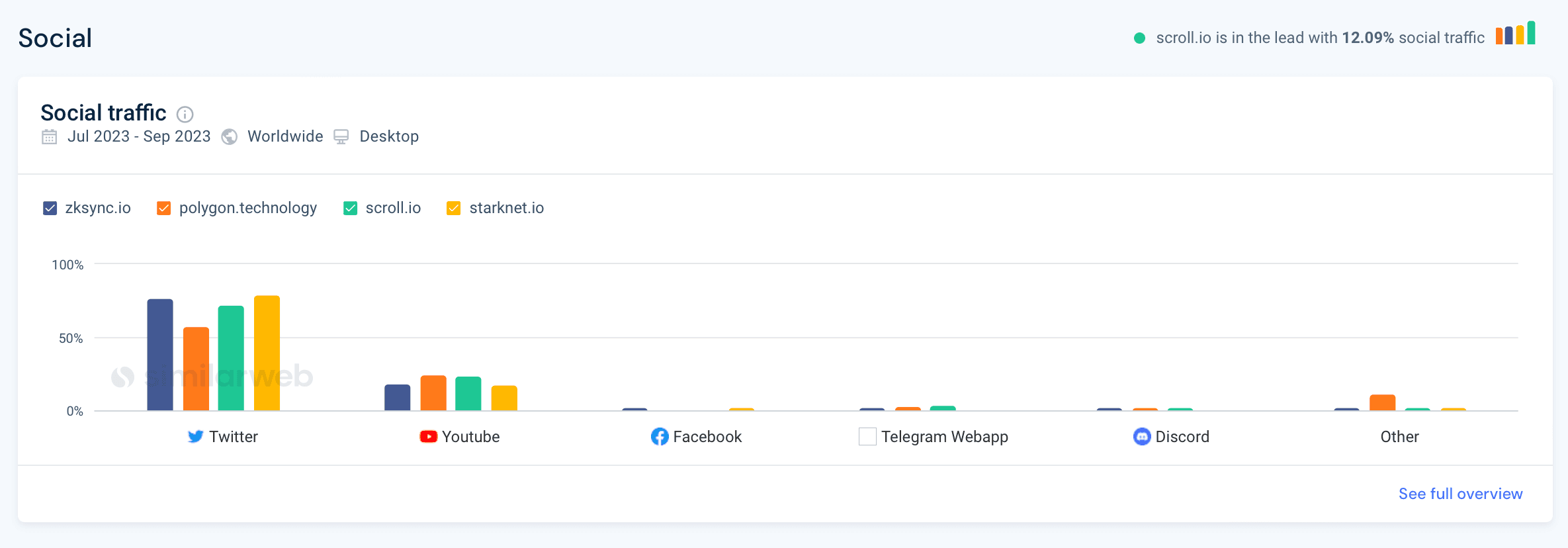Click the Youtube axis label

[x=471, y=437]
